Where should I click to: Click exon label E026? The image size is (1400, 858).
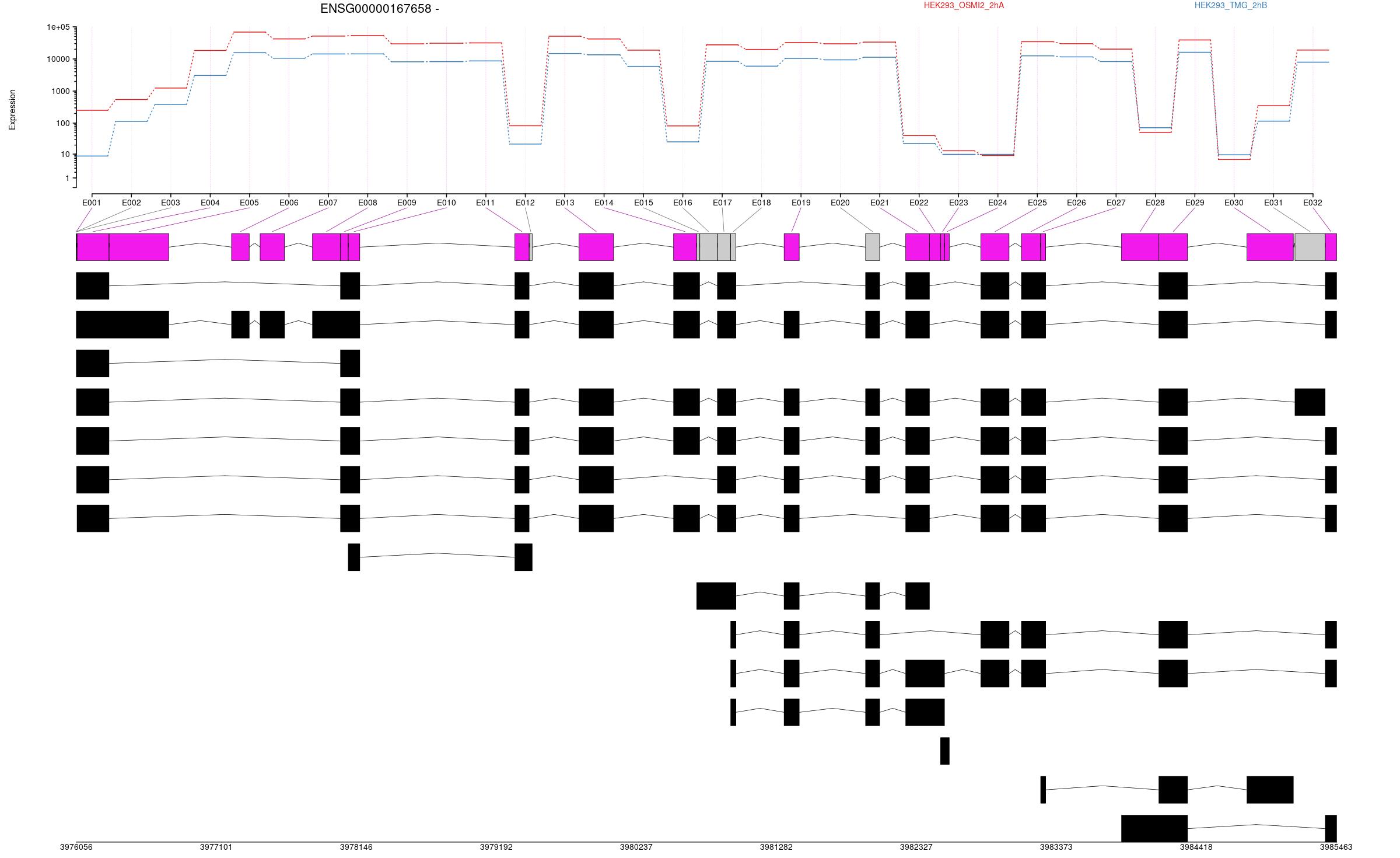(1076, 203)
